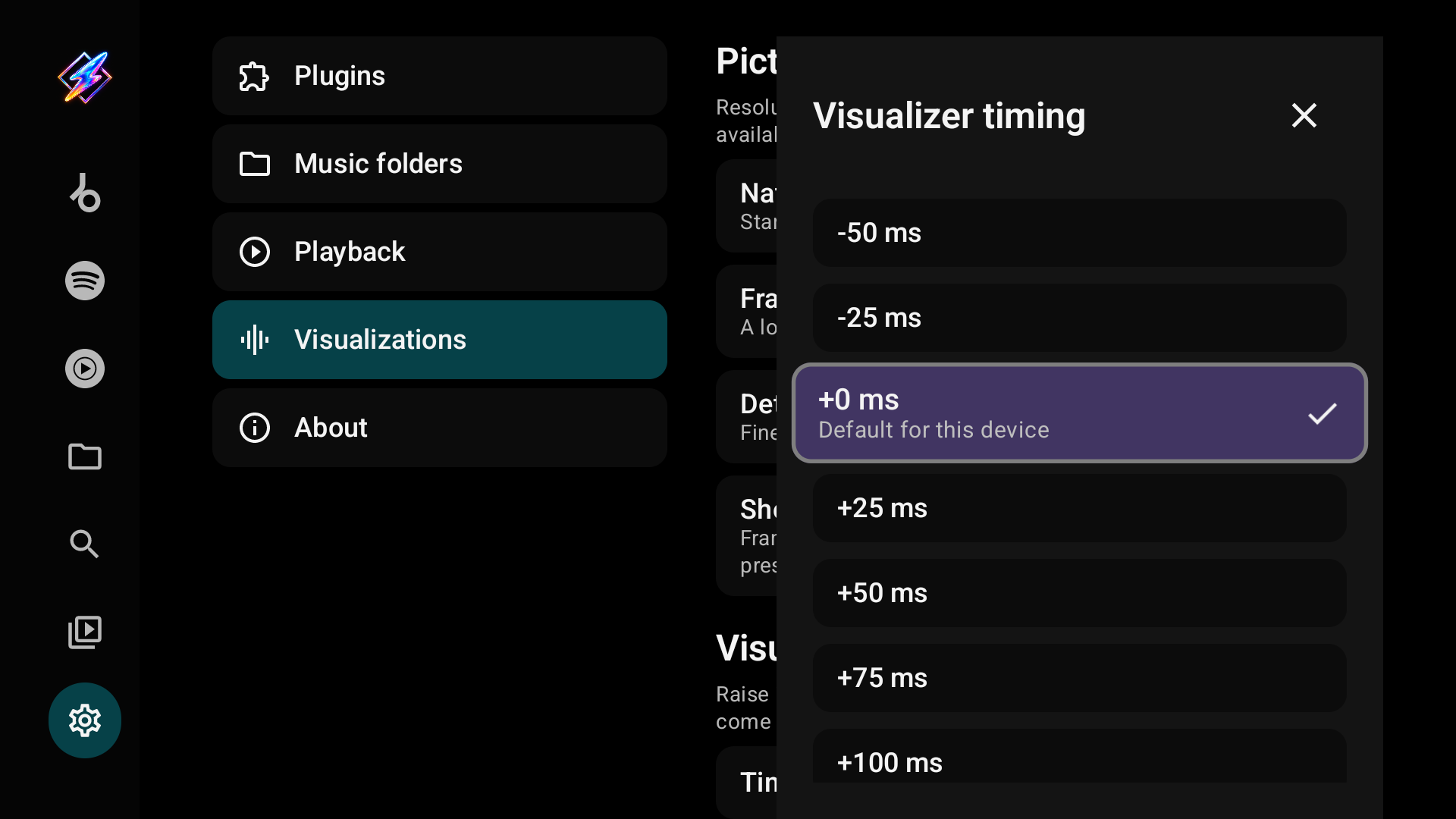Select the -25 ms timing option

[1080, 318]
